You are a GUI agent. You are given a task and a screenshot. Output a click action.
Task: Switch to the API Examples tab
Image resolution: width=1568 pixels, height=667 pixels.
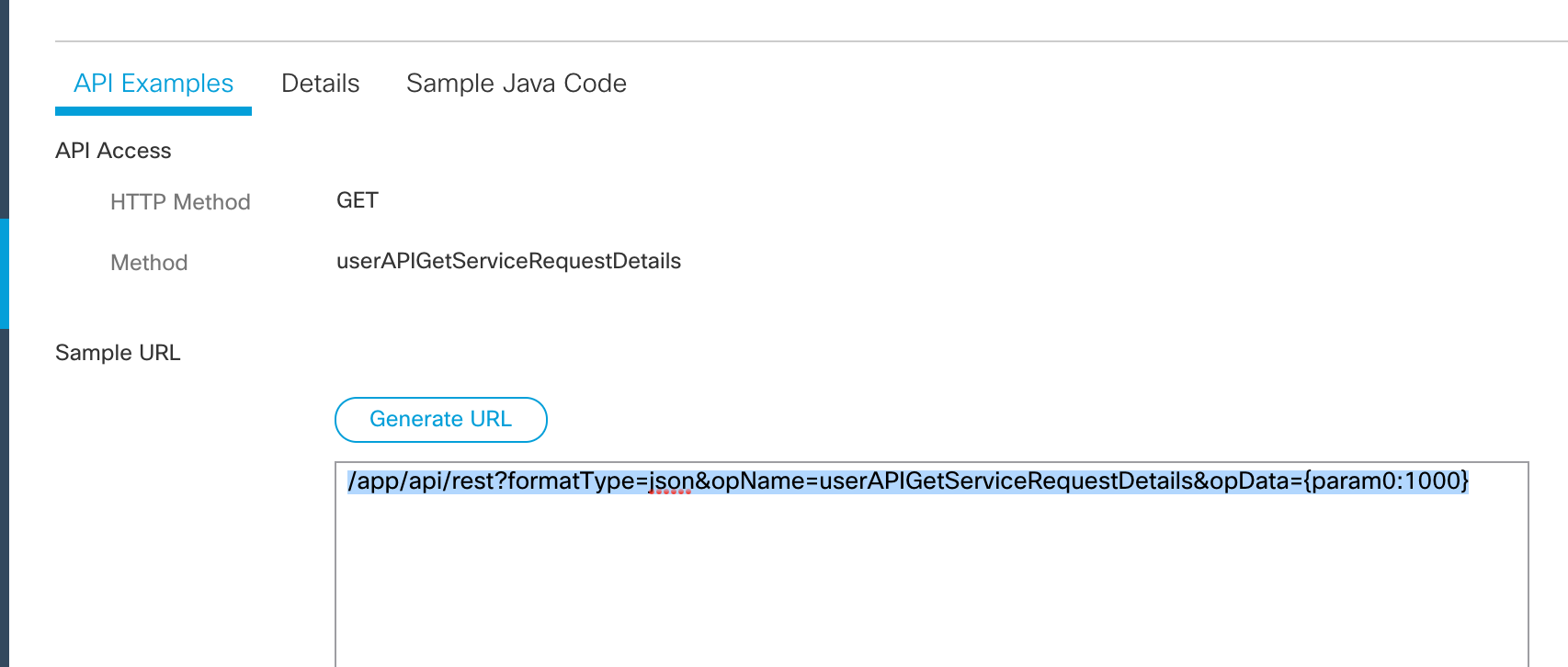153,84
